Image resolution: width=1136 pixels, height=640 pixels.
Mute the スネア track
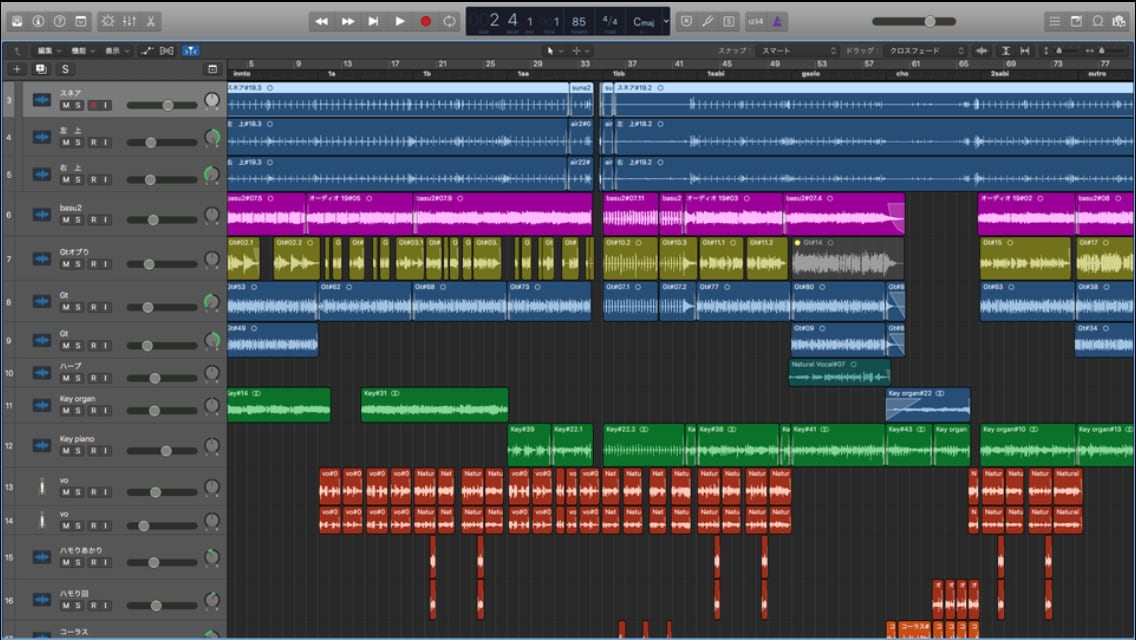pos(66,105)
